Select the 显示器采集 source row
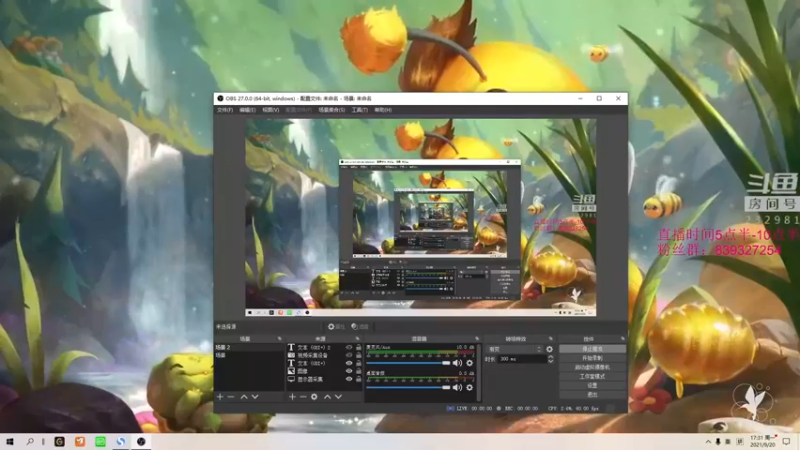The width and height of the screenshot is (800, 450). (324, 379)
